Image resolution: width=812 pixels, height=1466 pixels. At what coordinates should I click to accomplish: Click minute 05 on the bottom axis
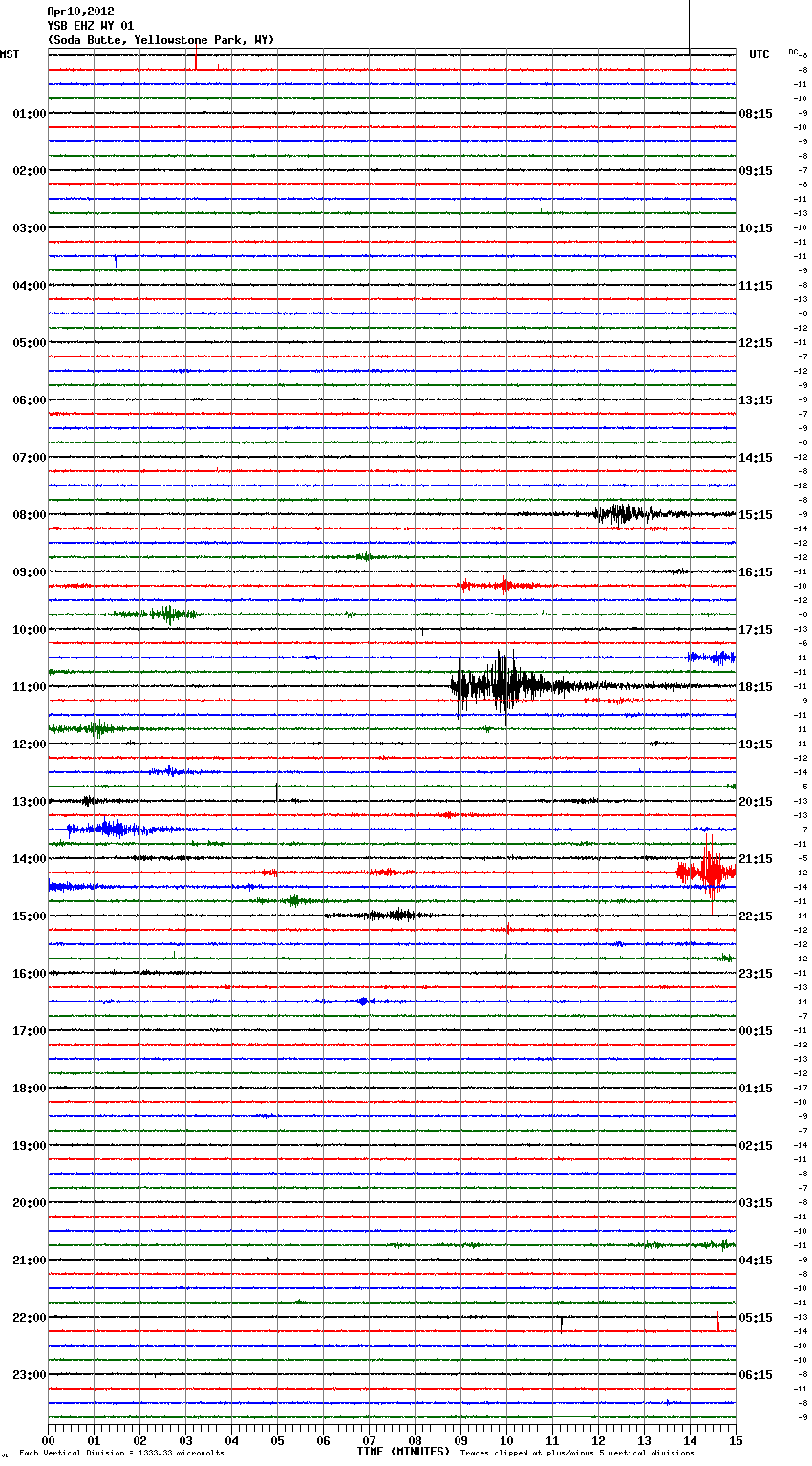[x=277, y=1440]
